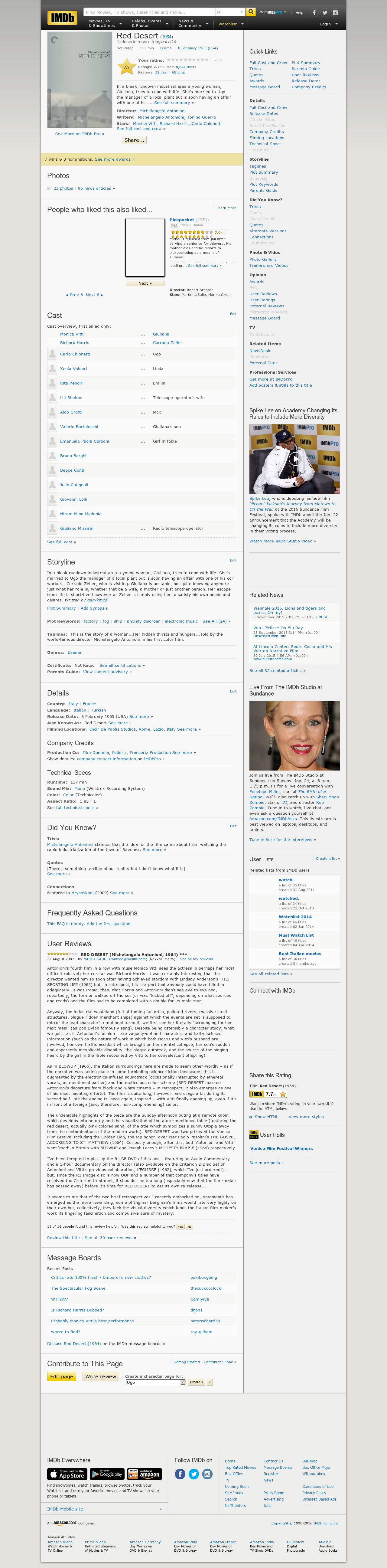Click the Show HTML chevron icon
This screenshot has width=387, height=1568.
point(251,1117)
